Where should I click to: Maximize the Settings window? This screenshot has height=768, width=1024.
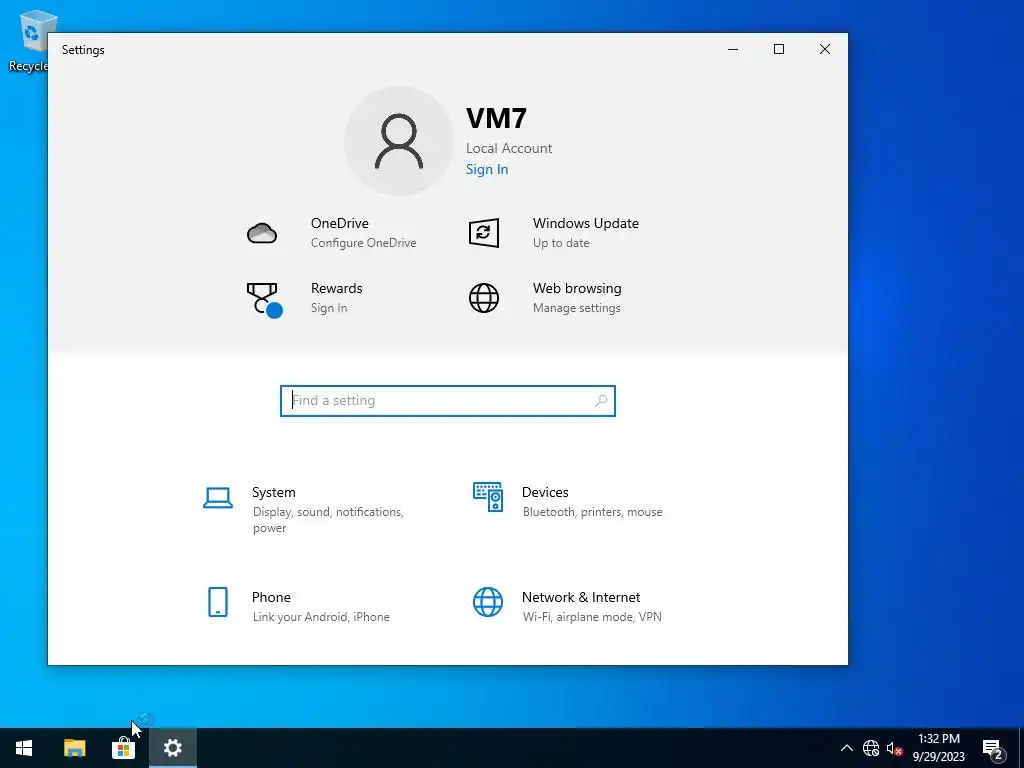coord(778,49)
